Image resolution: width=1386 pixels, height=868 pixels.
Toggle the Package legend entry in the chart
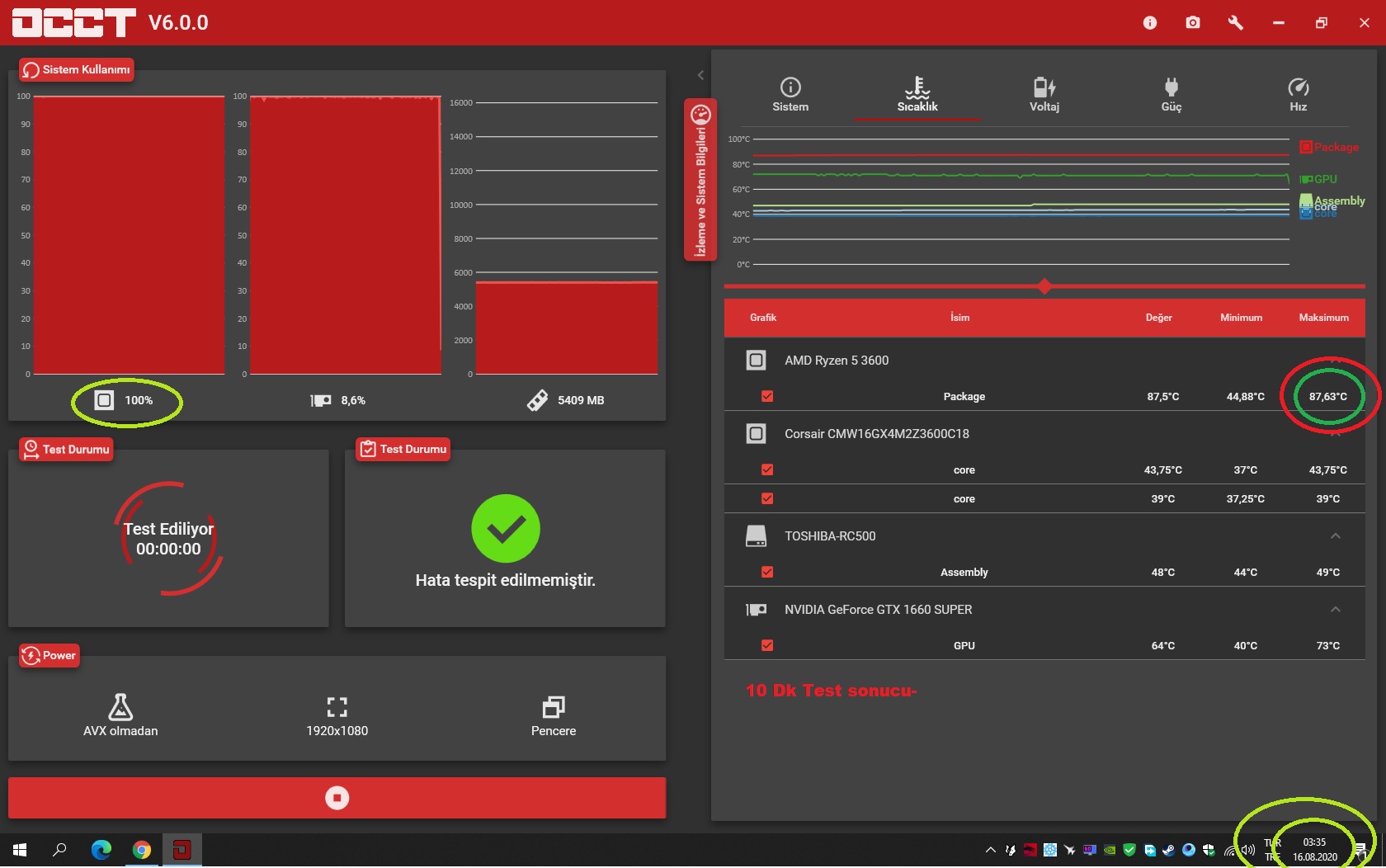click(1329, 147)
